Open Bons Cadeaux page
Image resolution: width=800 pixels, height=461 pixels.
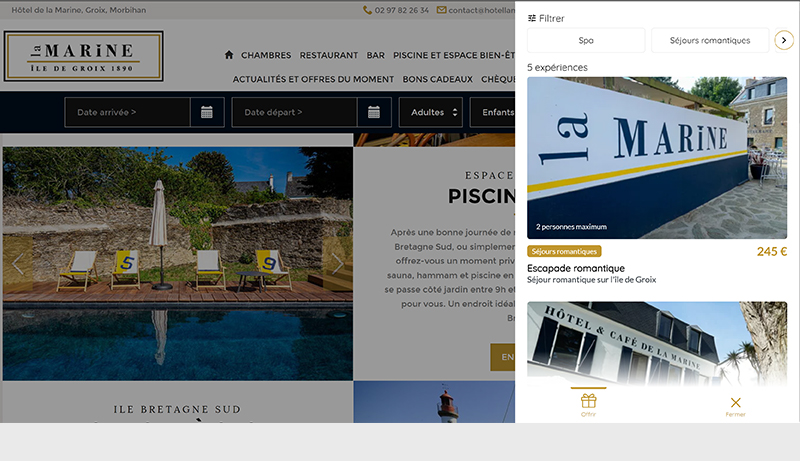tap(438, 79)
